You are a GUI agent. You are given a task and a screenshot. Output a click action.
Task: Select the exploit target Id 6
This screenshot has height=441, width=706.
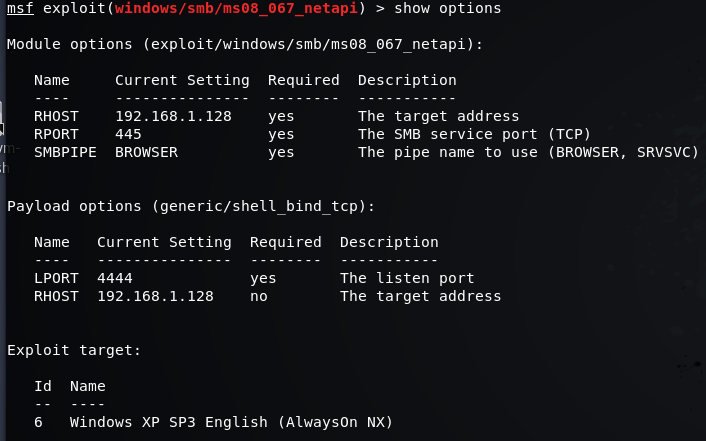[x=38, y=422]
